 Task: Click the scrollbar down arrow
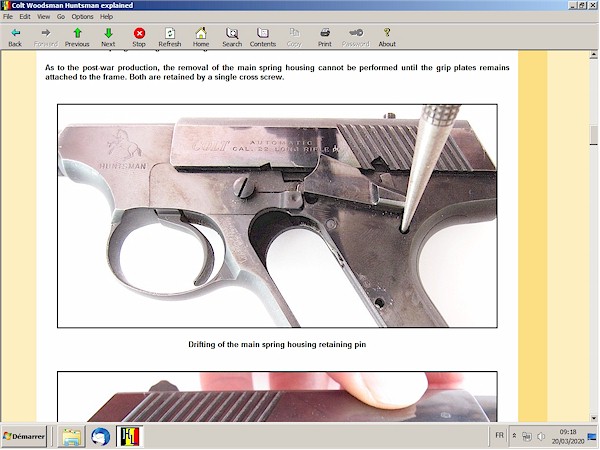(x=593, y=418)
